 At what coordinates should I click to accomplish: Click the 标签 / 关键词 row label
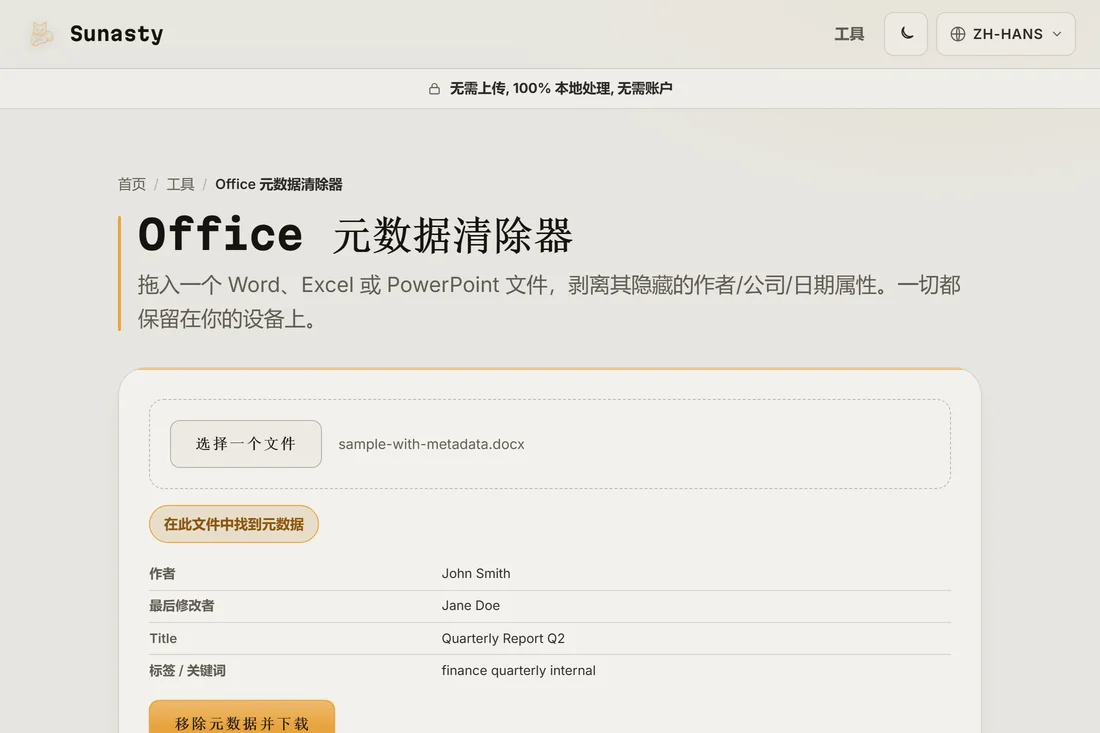187,671
